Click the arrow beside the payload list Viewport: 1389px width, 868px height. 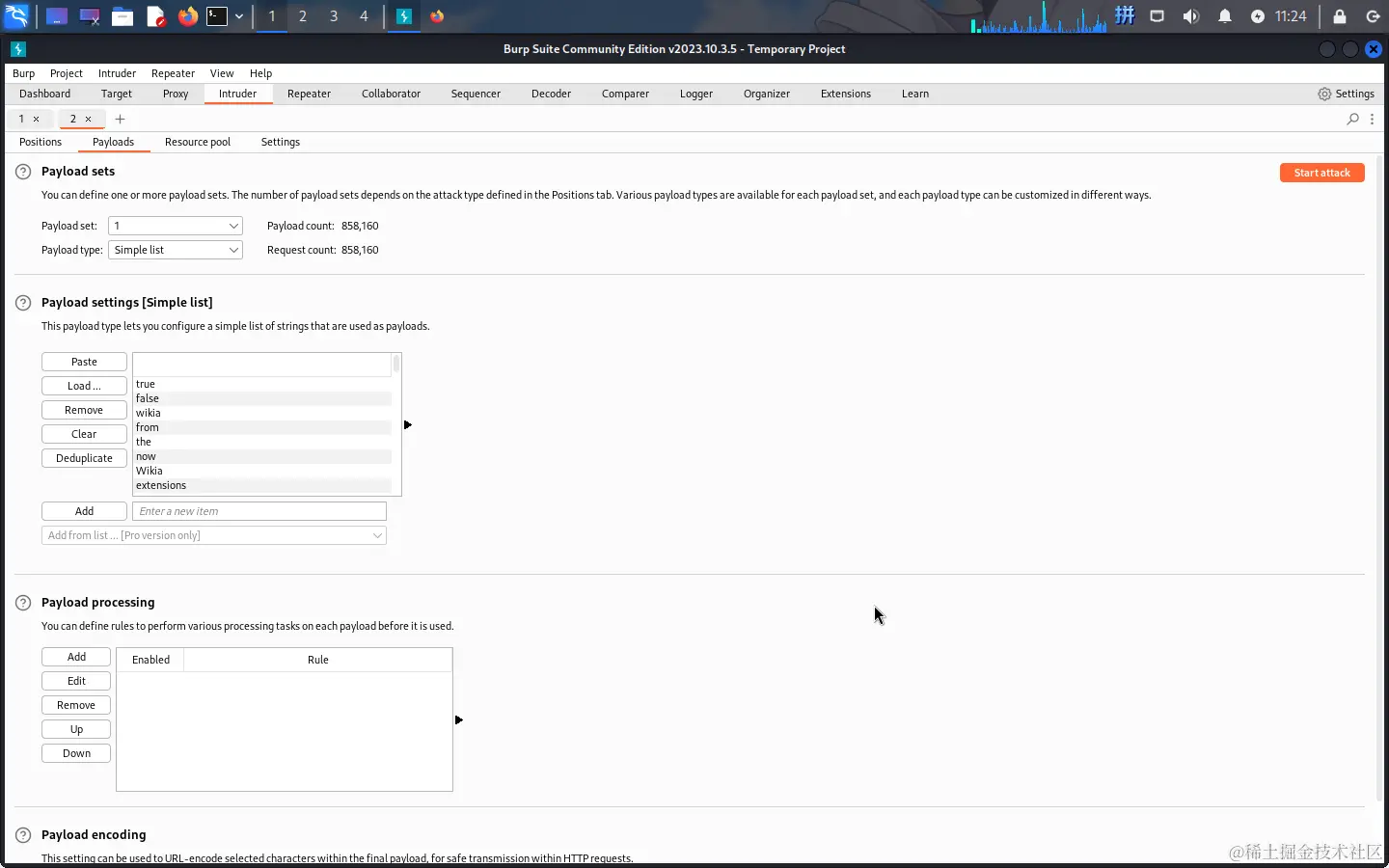(408, 425)
